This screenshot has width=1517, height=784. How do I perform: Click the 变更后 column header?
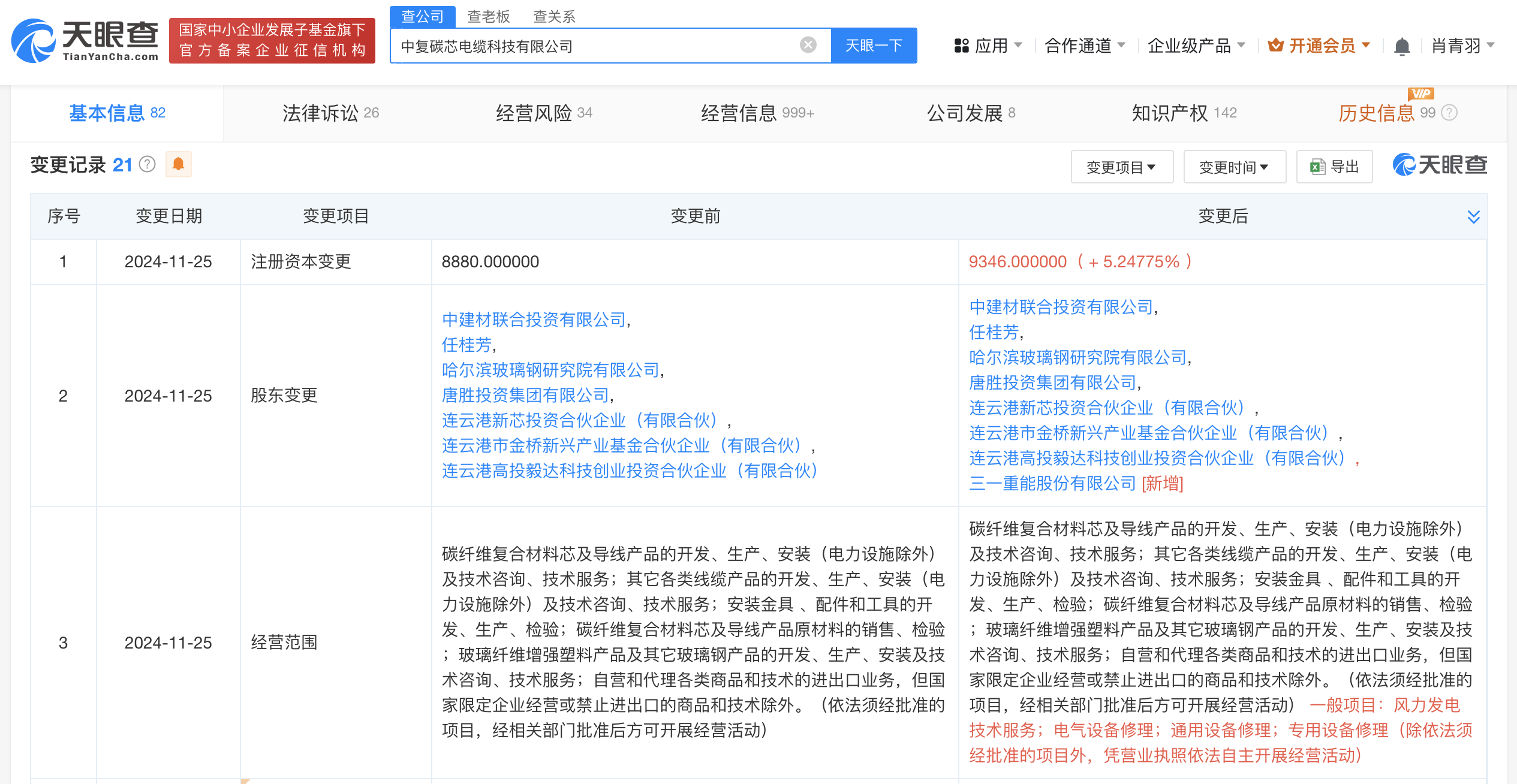[x=1223, y=216]
